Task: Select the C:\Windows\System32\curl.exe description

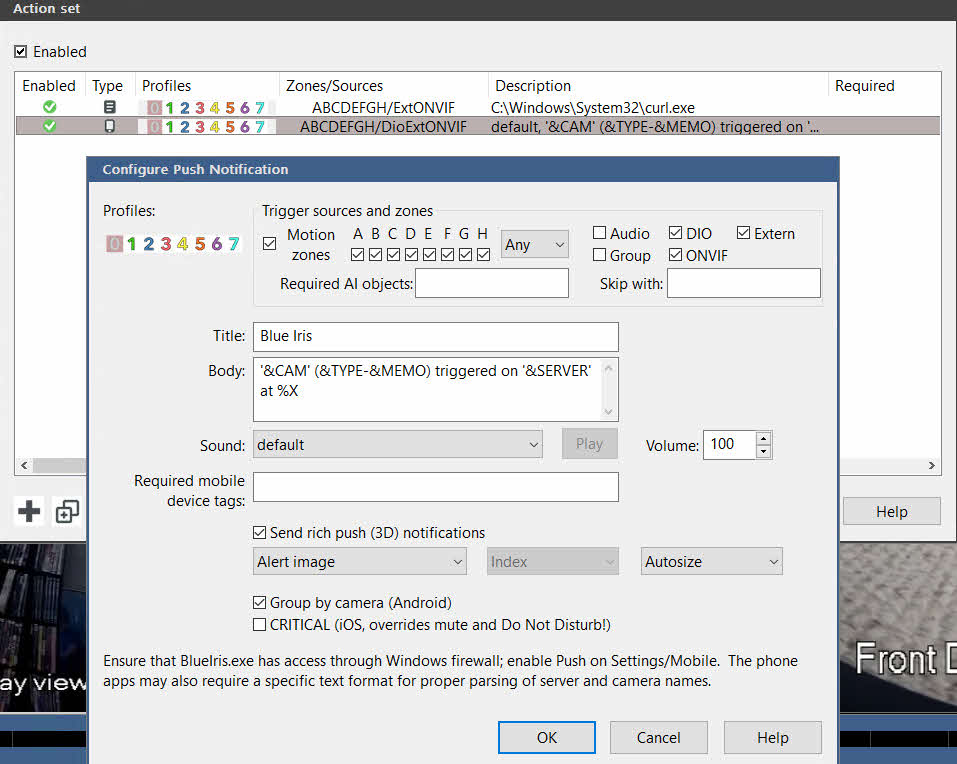Action: [x=593, y=108]
